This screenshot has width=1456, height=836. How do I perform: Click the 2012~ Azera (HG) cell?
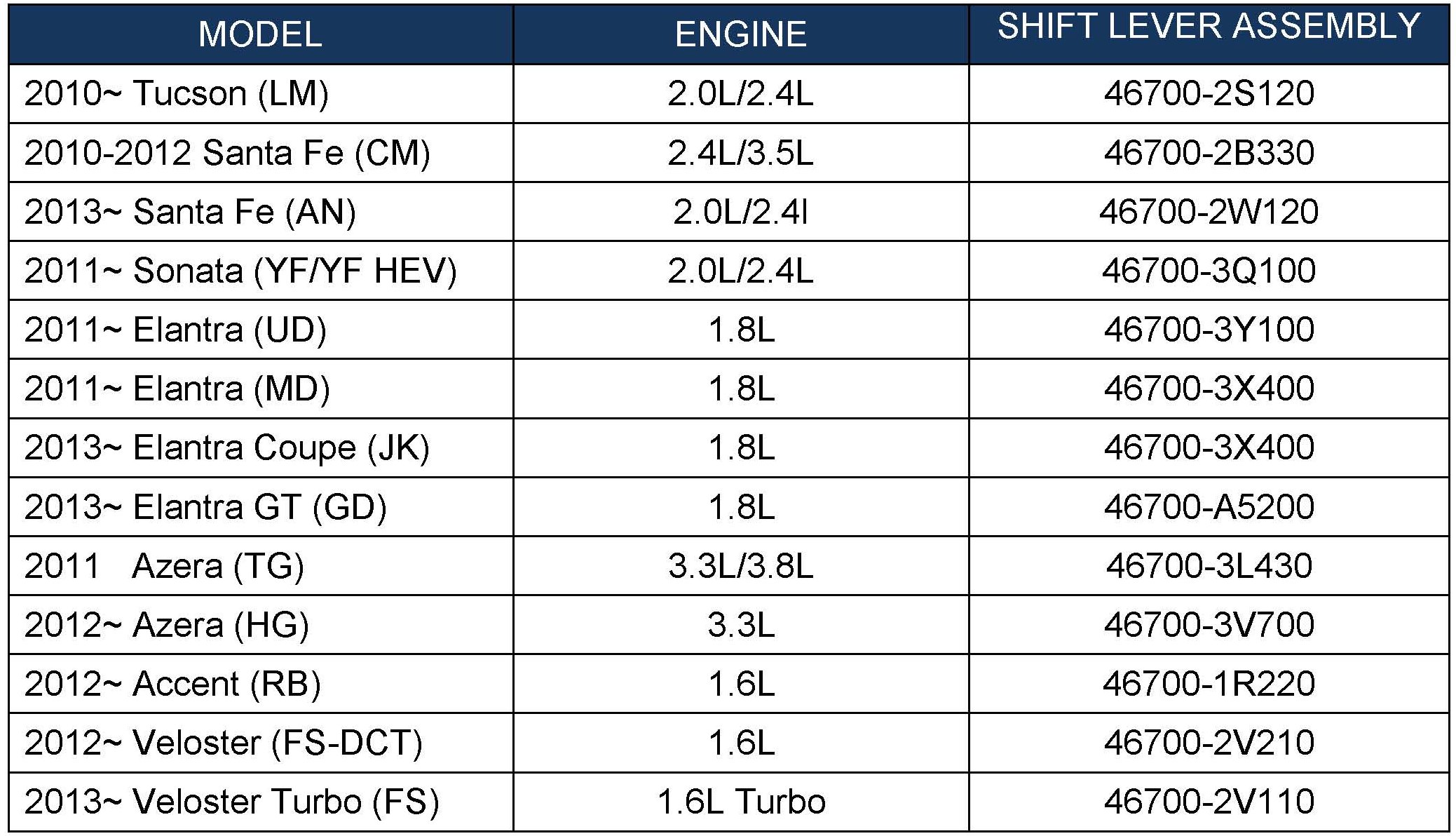point(166,625)
